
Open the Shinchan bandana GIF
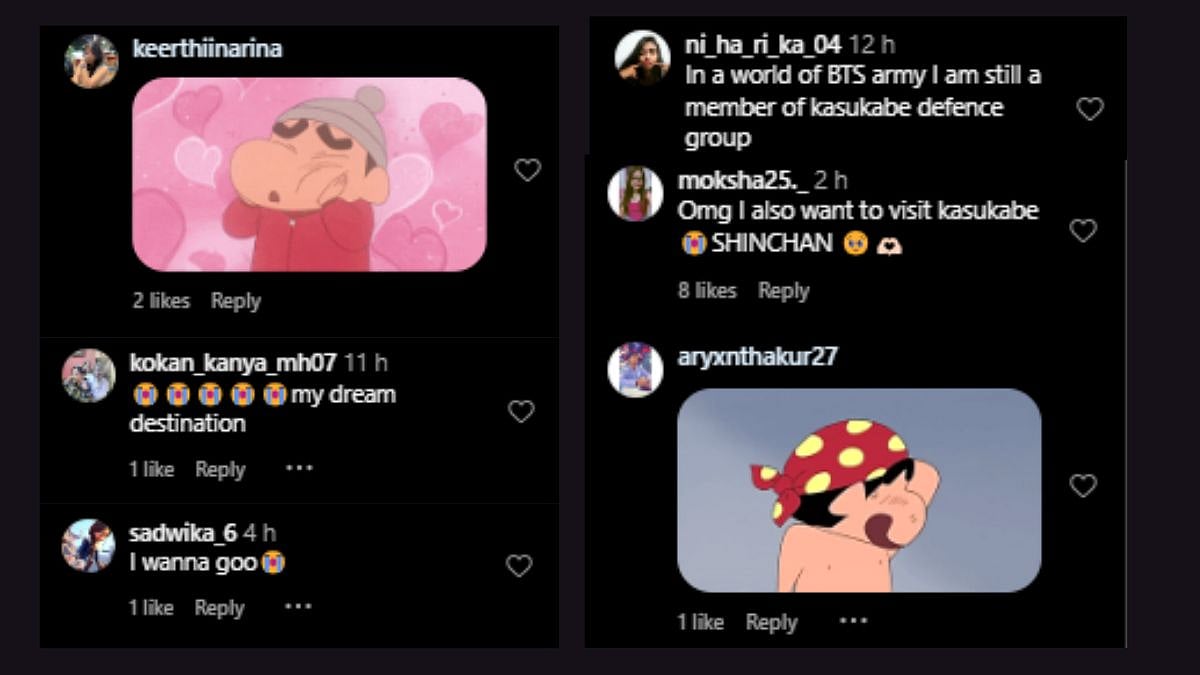pos(859,490)
